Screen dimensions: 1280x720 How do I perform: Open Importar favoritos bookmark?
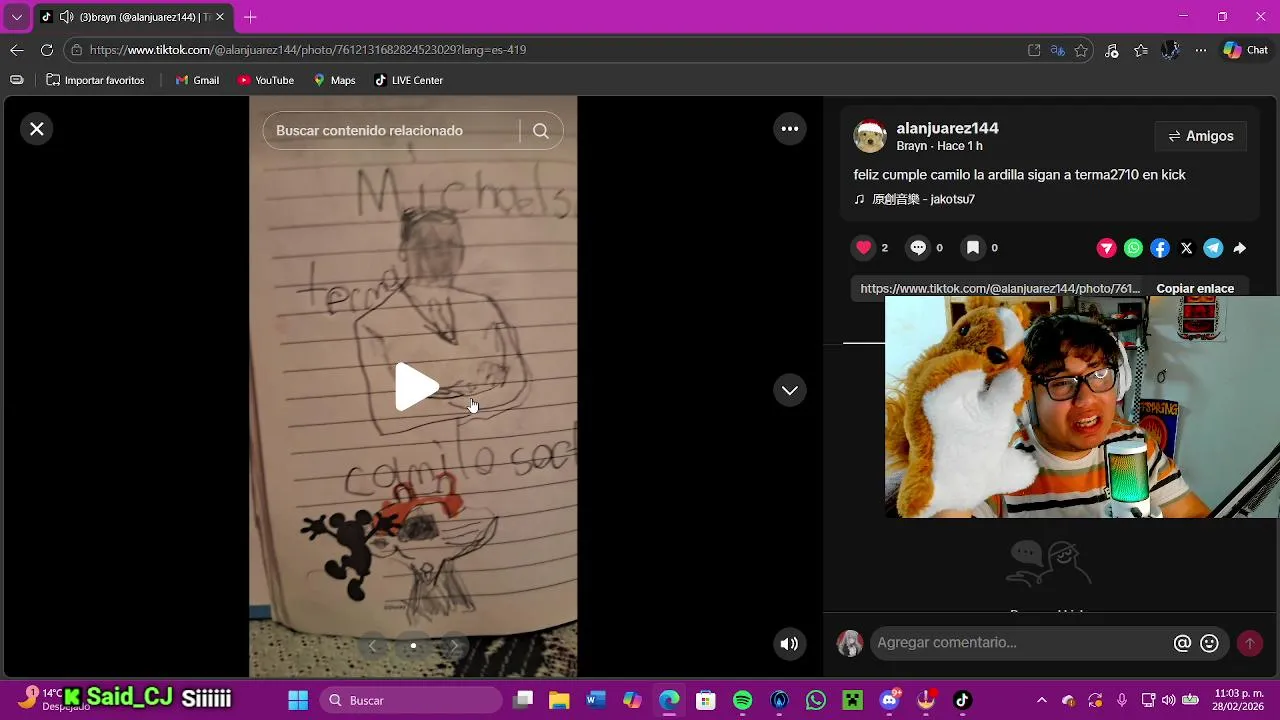tap(95, 80)
